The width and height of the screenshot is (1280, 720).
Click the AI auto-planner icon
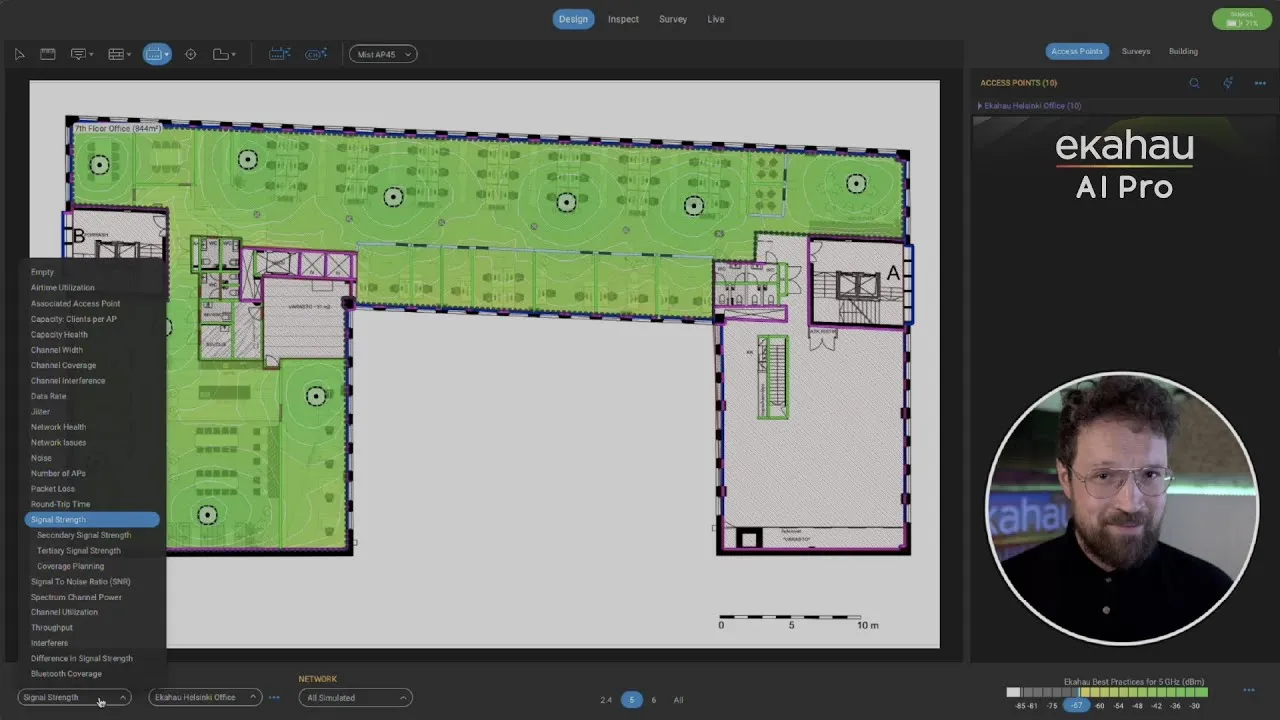coord(280,54)
